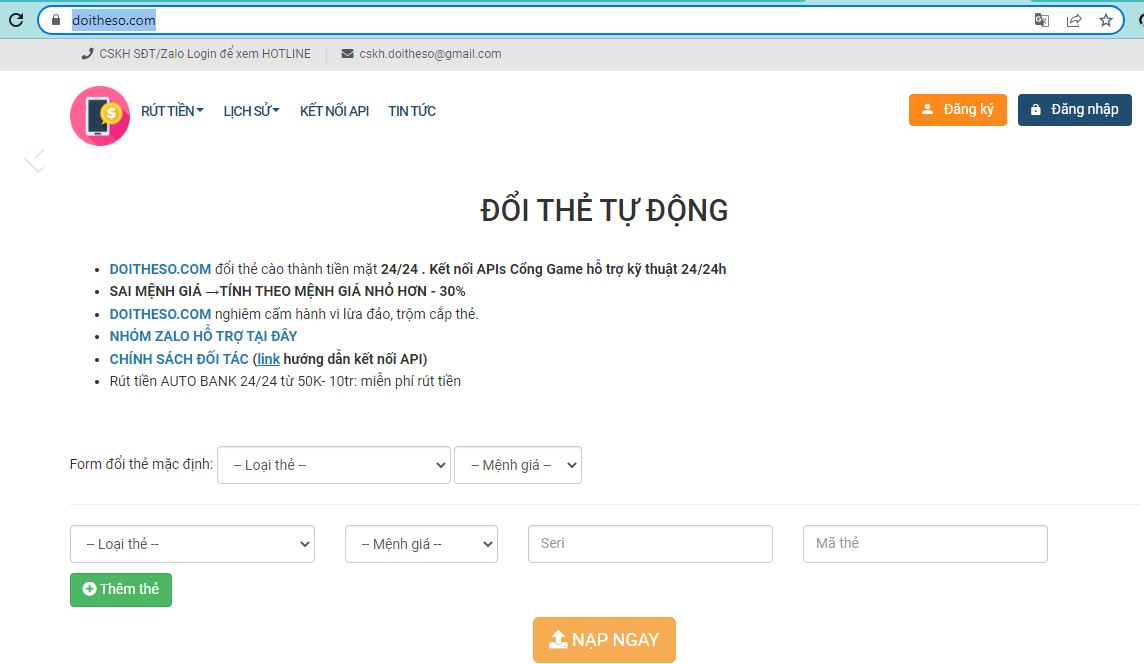The height and width of the screenshot is (664, 1144).
Task: Focus the Mã thẻ input field
Action: point(925,544)
